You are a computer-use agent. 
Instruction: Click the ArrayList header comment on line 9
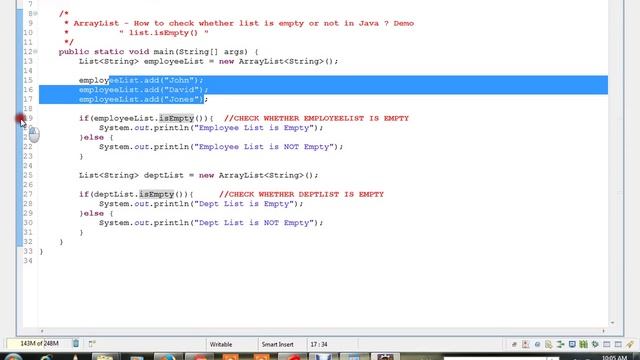[x=244, y=23]
